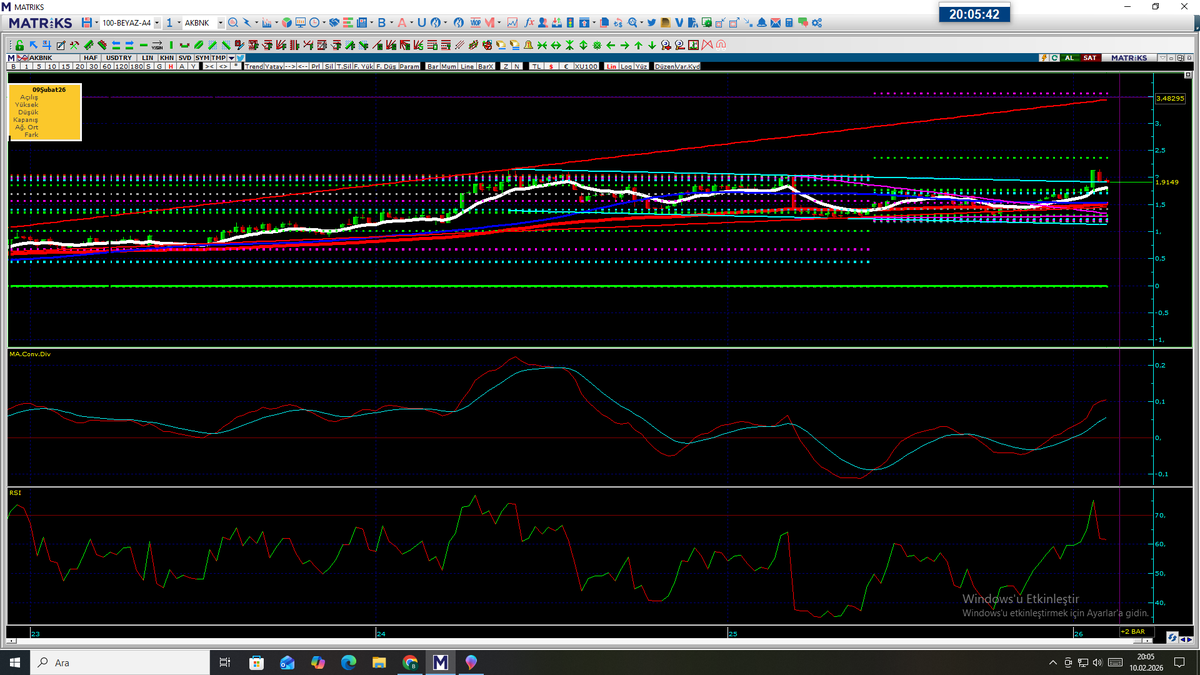Image resolution: width=1200 pixels, height=675 pixels.
Task: Select the SVD tab in chart header
Action: (185, 57)
